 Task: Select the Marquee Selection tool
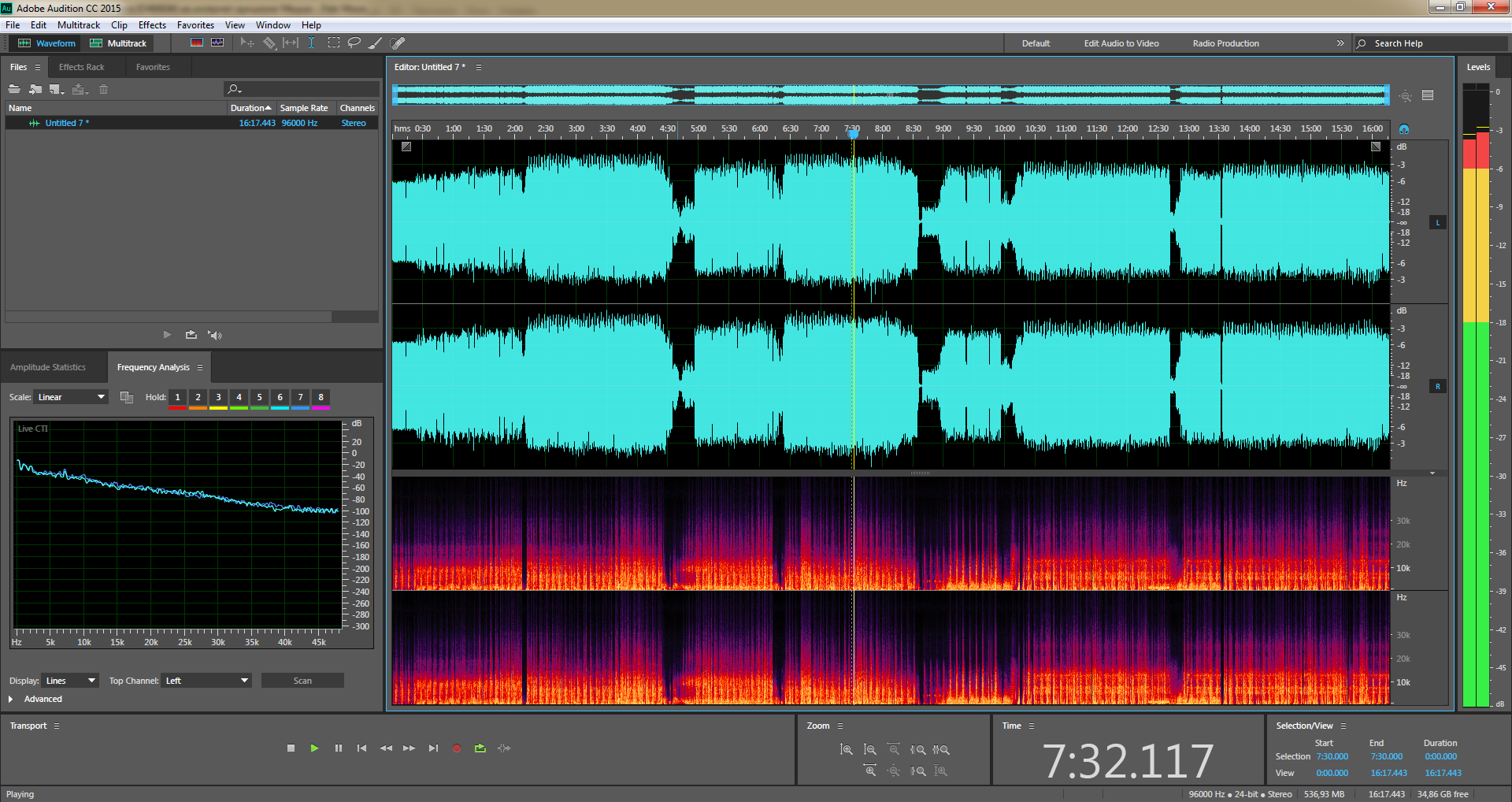[334, 43]
